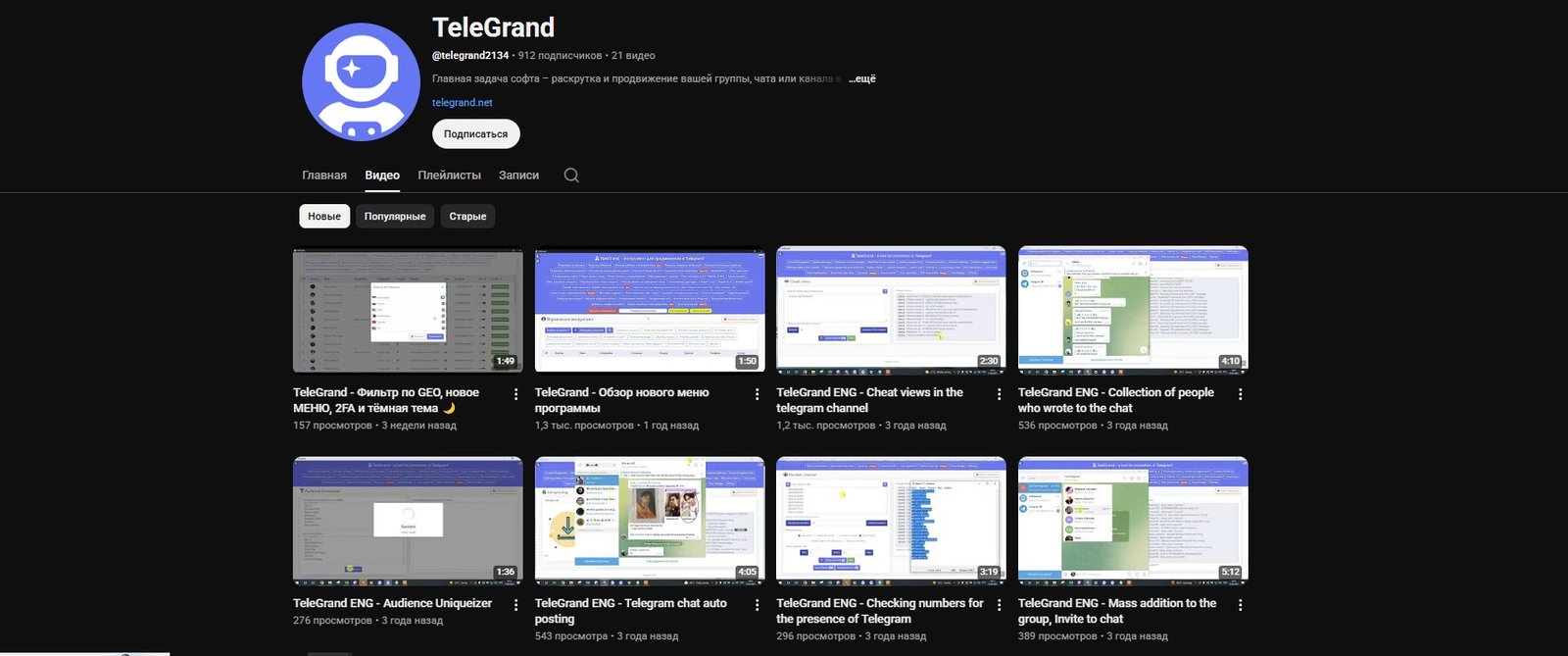1568x656 pixels.
Task: Open options menu for Checking numbers video
Action: pyautogui.click(x=999, y=605)
